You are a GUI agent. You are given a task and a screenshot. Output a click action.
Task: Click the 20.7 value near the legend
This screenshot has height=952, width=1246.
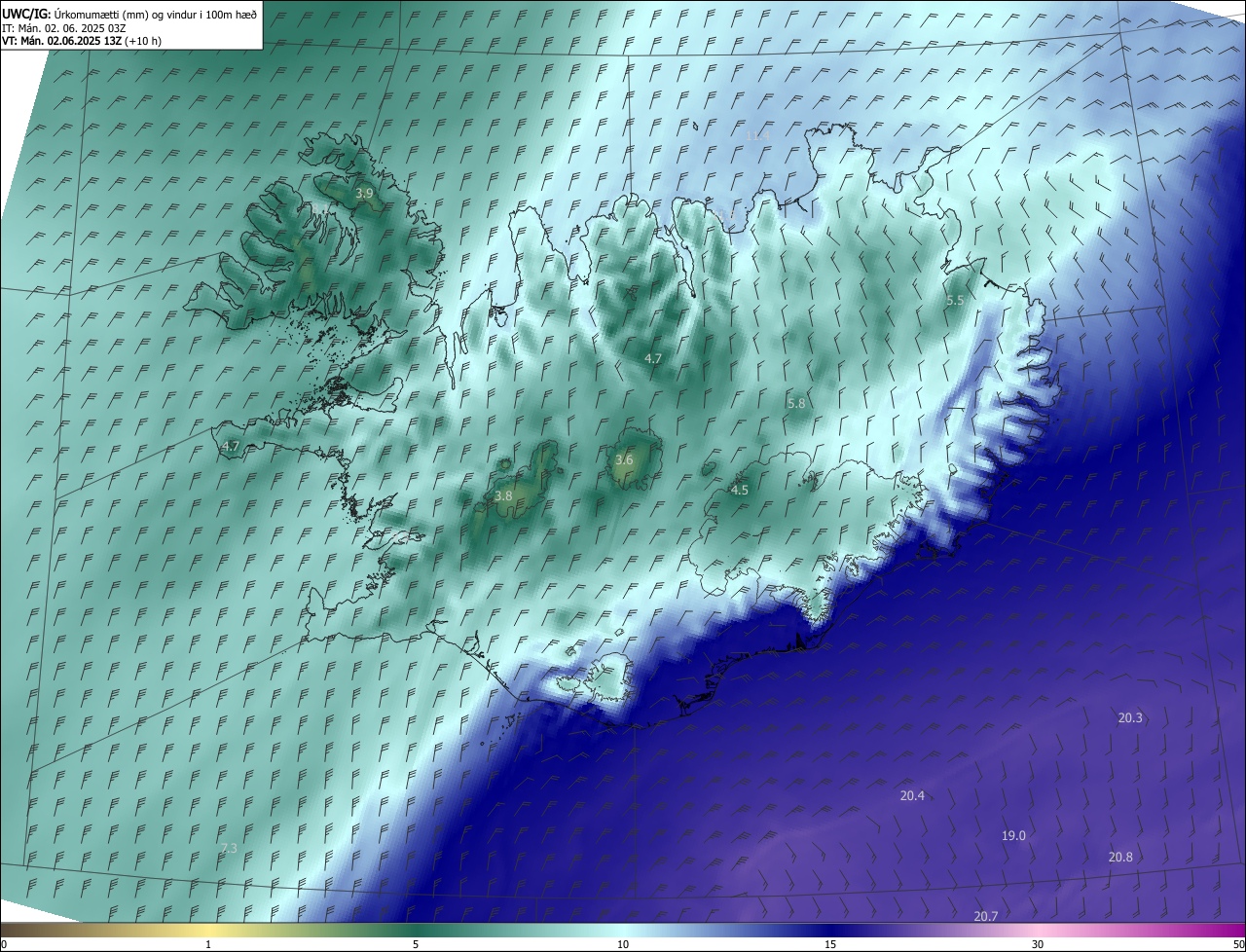(x=986, y=916)
